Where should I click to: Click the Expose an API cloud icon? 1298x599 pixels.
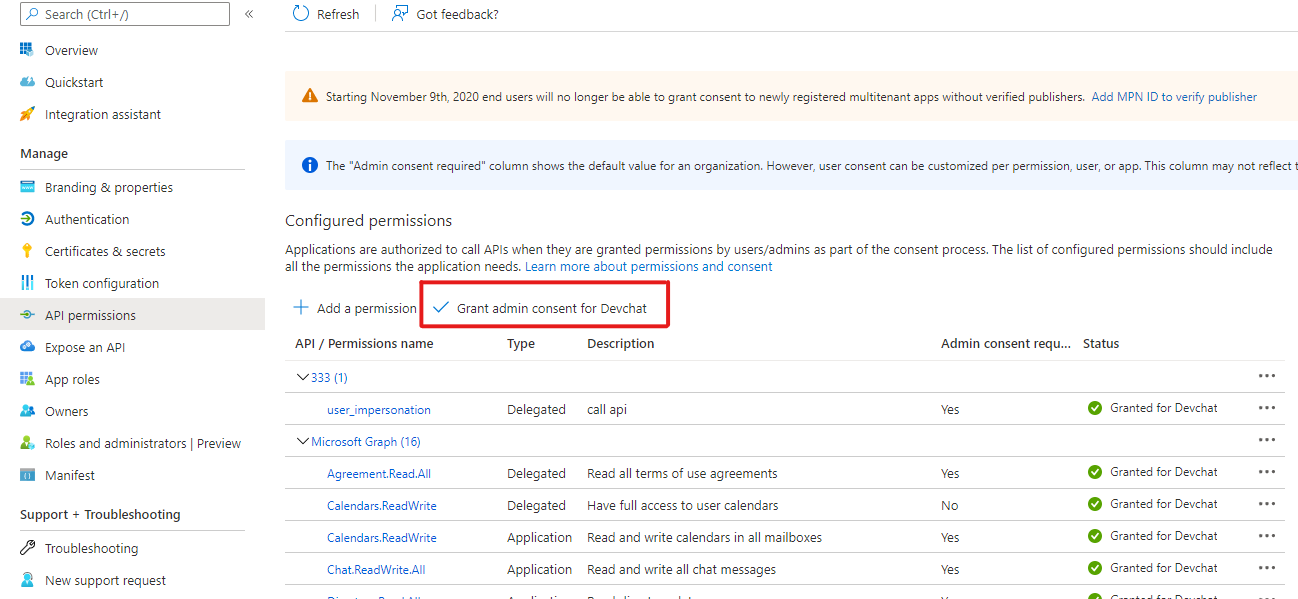point(28,347)
